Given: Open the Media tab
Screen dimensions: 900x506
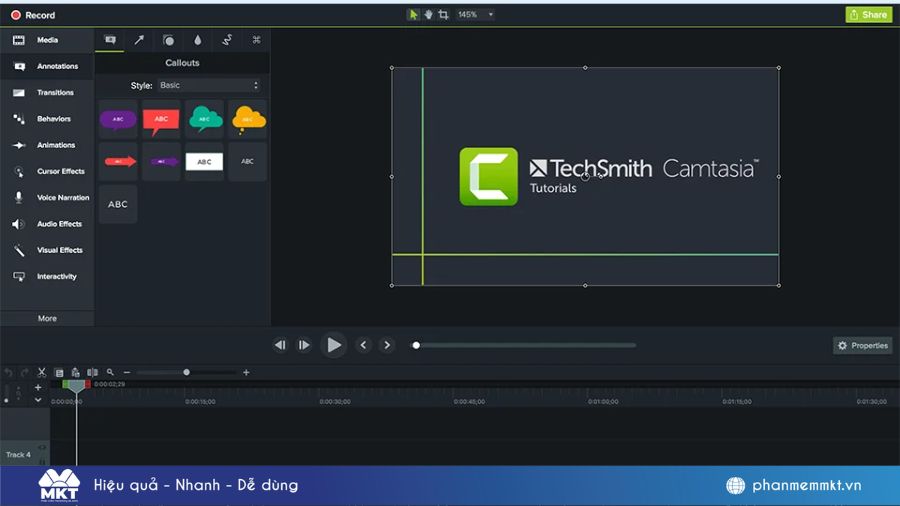Looking at the screenshot, I should click(47, 40).
